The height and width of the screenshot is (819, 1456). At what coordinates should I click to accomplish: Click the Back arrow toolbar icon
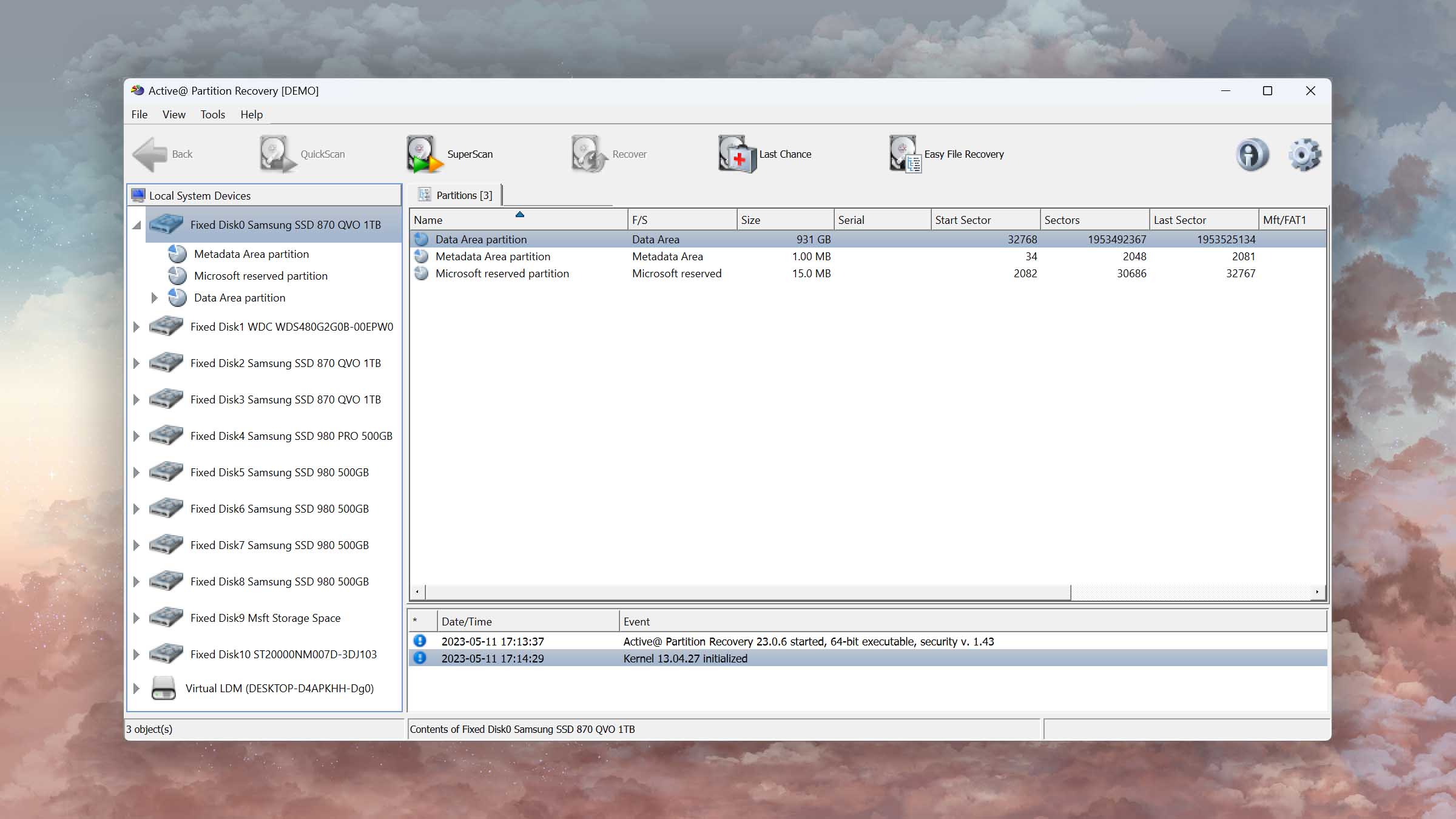[149, 154]
